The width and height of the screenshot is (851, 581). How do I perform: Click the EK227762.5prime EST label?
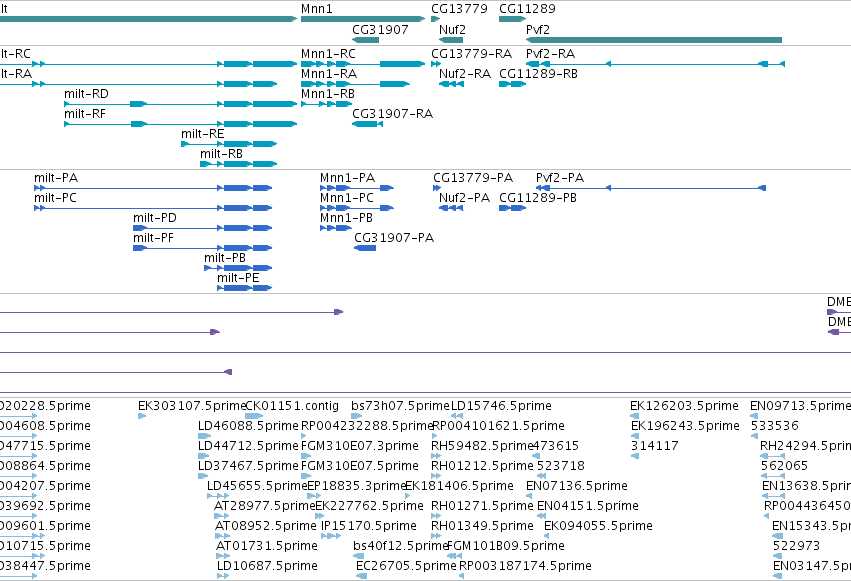click(x=369, y=506)
